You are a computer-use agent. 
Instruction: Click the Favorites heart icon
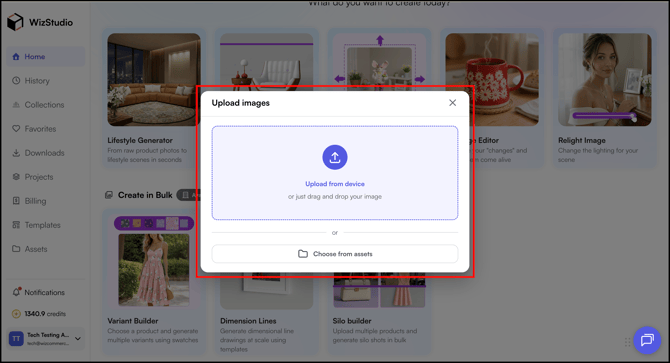coord(16,129)
